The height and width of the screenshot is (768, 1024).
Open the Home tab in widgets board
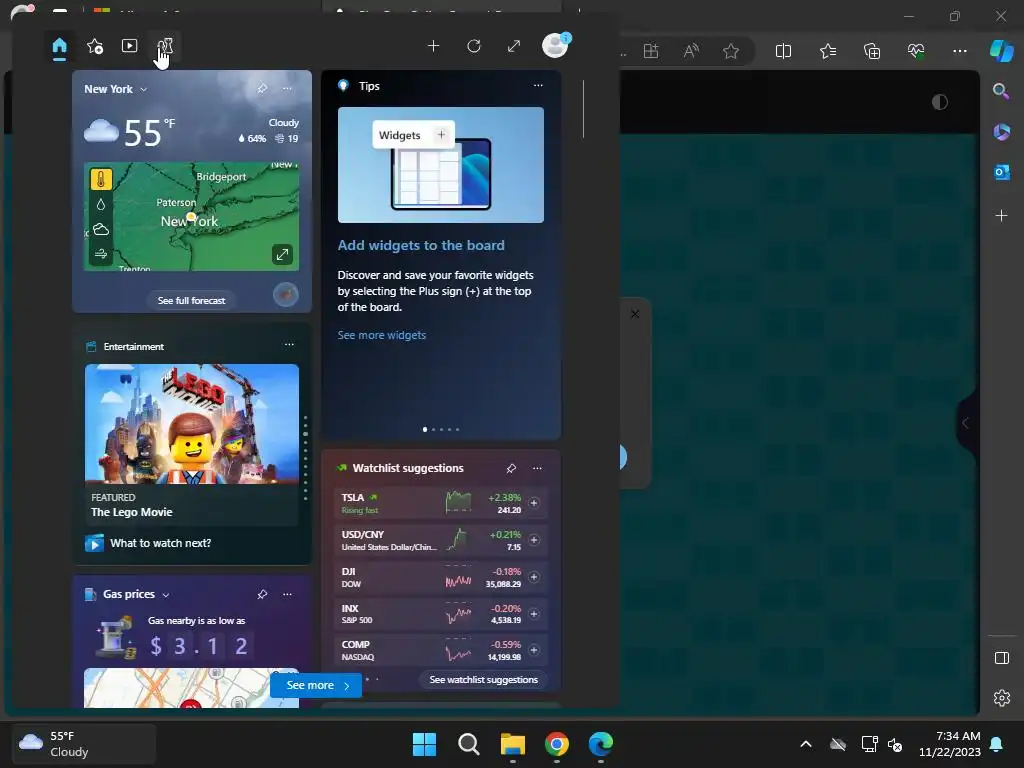point(59,46)
